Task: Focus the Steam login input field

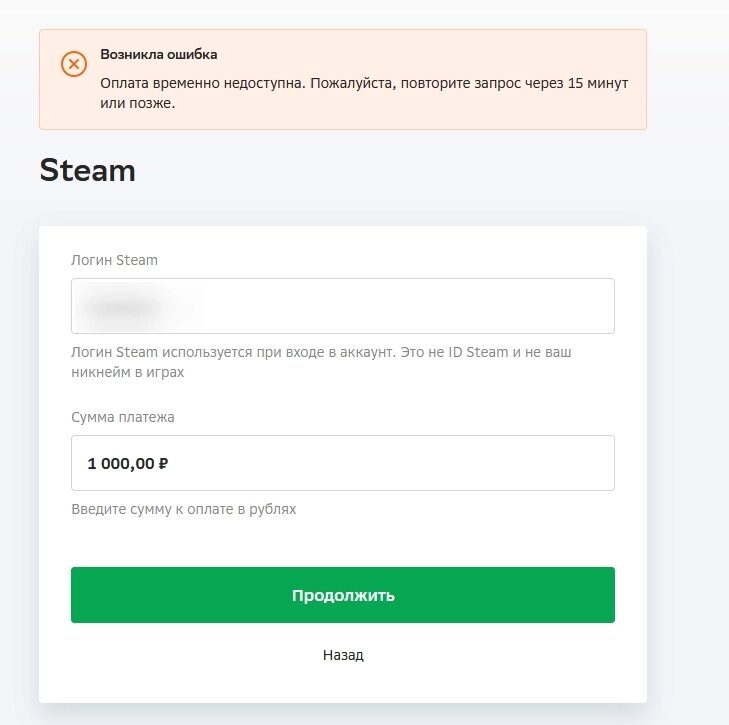Action: tap(343, 306)
